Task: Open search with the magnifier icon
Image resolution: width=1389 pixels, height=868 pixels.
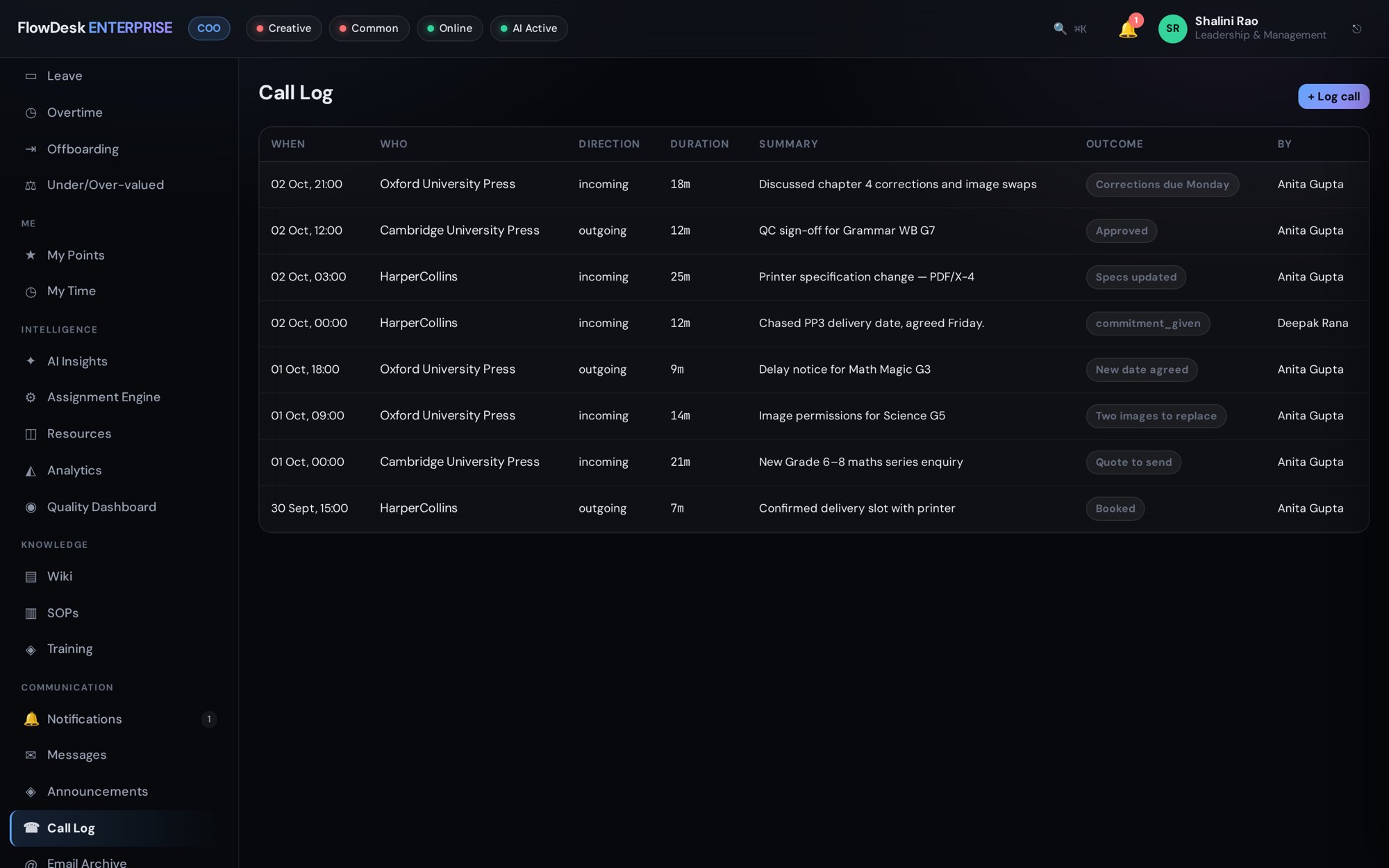Action: (x=1060, y=28)
